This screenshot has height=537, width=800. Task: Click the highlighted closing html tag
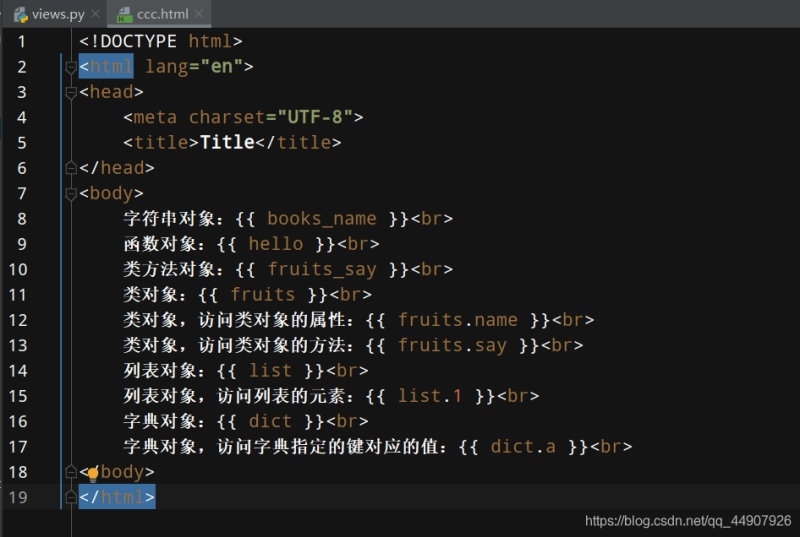coord(117,497)
